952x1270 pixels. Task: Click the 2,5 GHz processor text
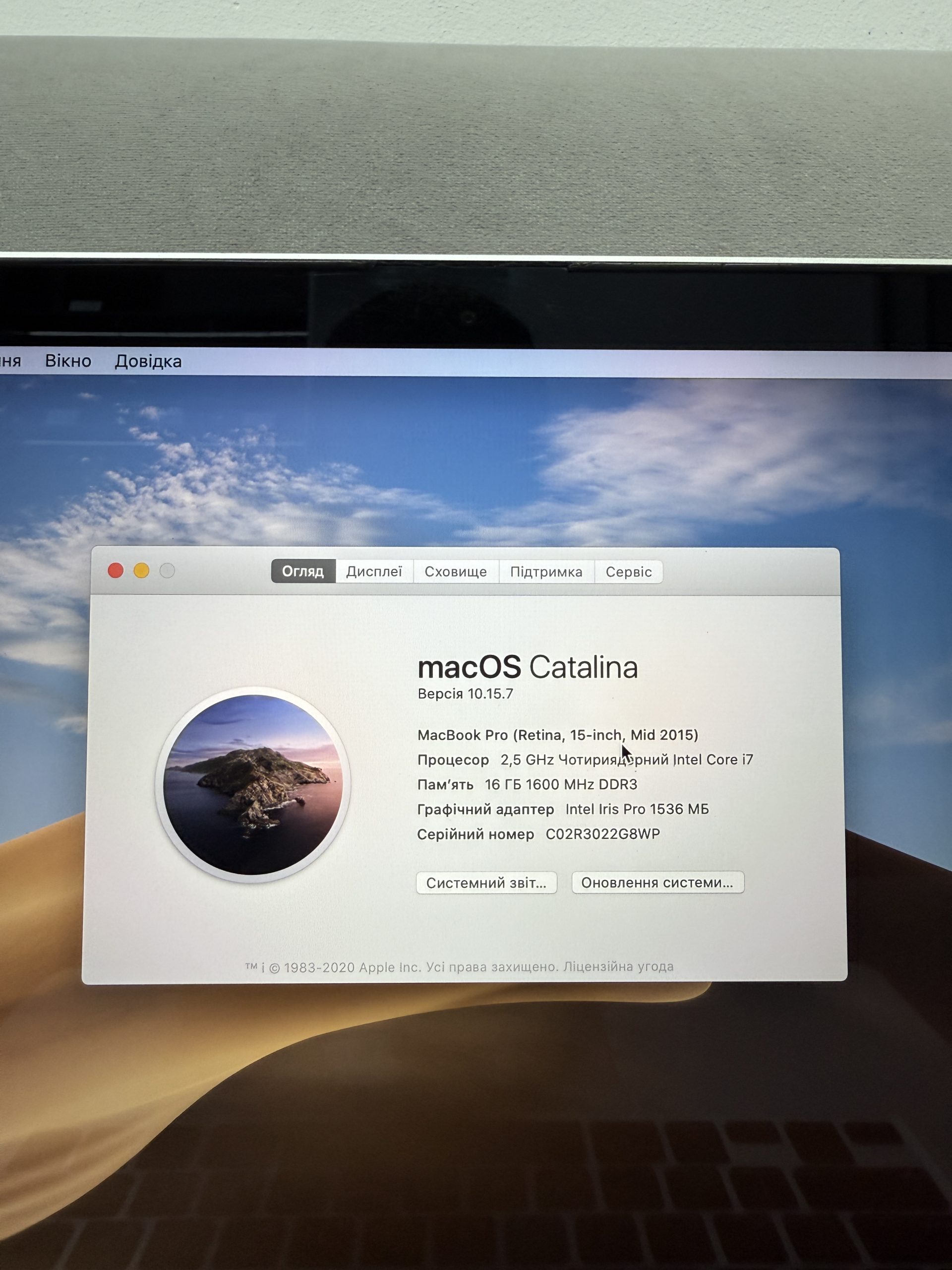(x=627, y=760)
